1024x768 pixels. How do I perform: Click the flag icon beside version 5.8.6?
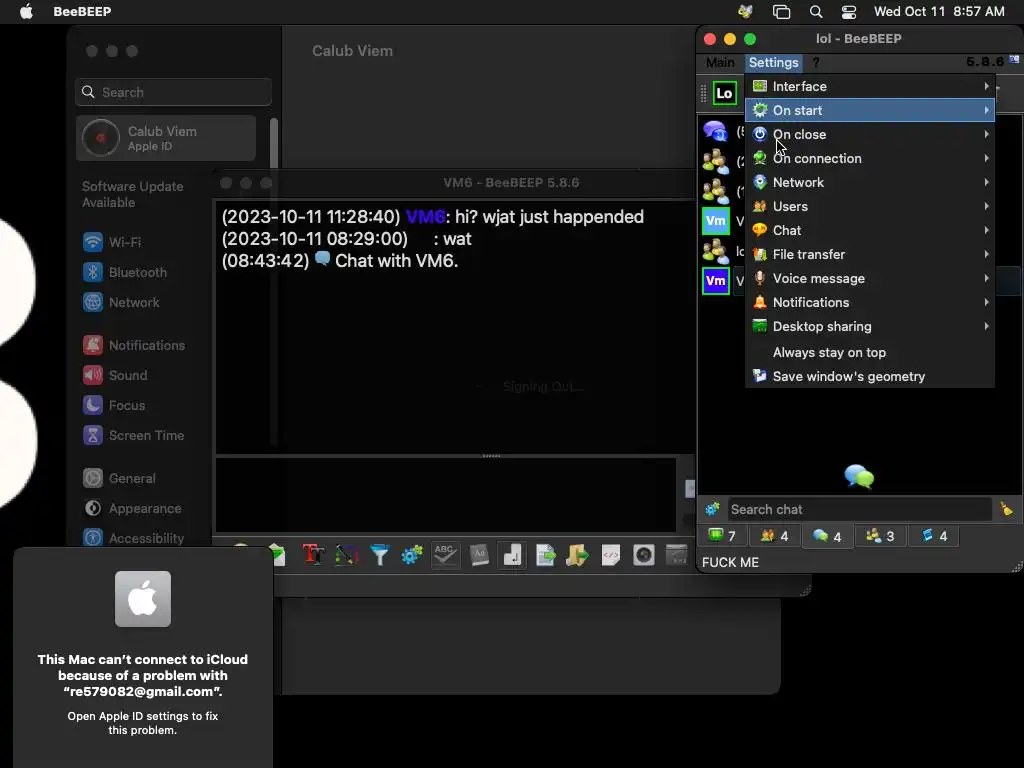(x=1014, y=59)
